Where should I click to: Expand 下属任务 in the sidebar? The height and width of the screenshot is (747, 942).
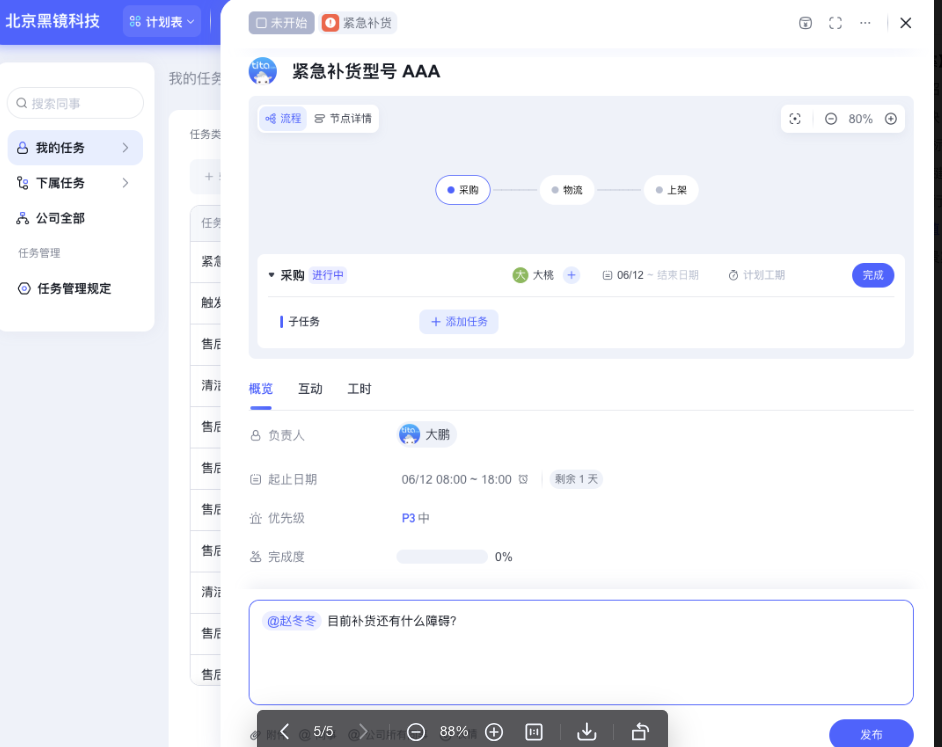click(125, 183)
